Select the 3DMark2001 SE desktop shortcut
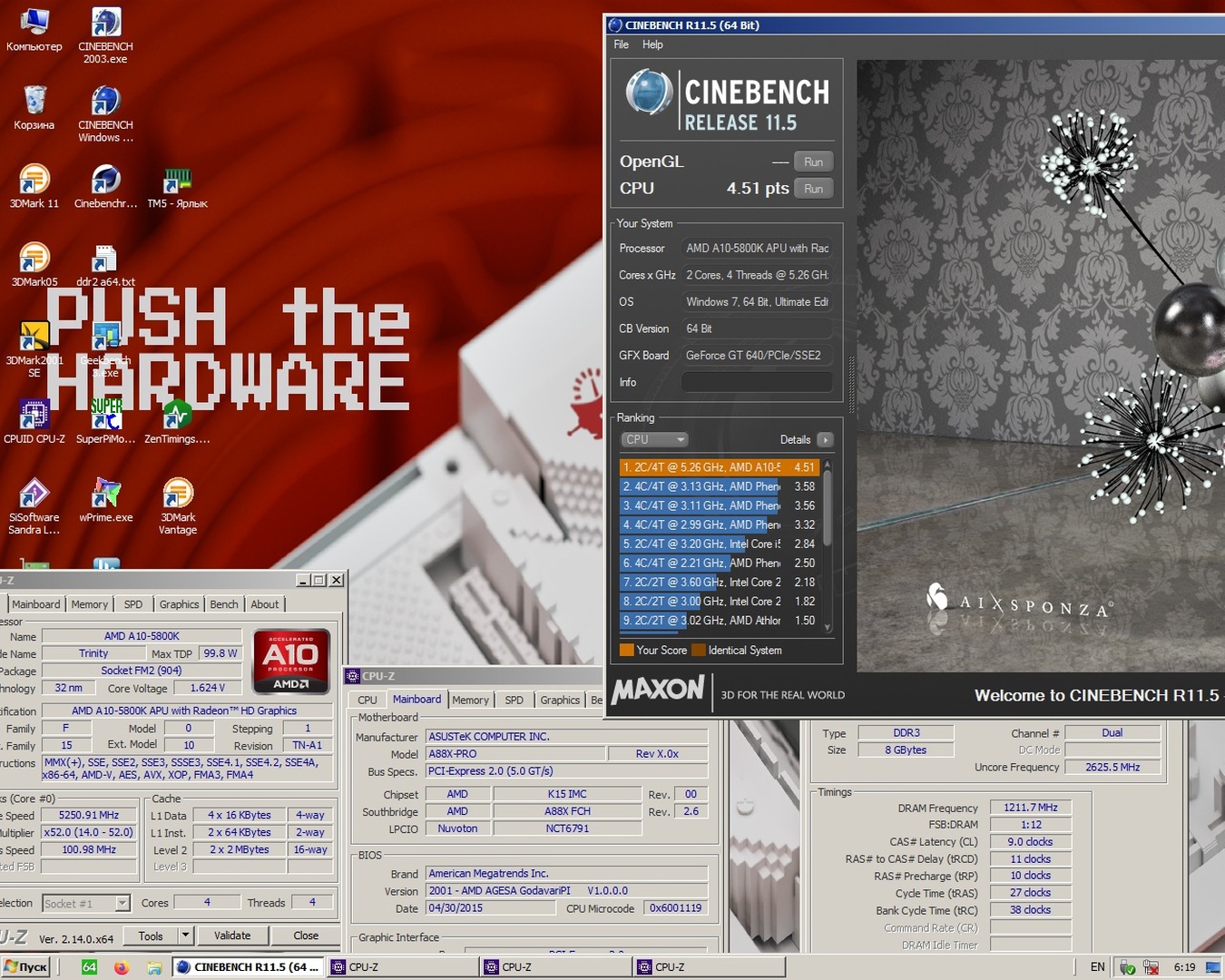1225x980 pixels. pos(34,349)
